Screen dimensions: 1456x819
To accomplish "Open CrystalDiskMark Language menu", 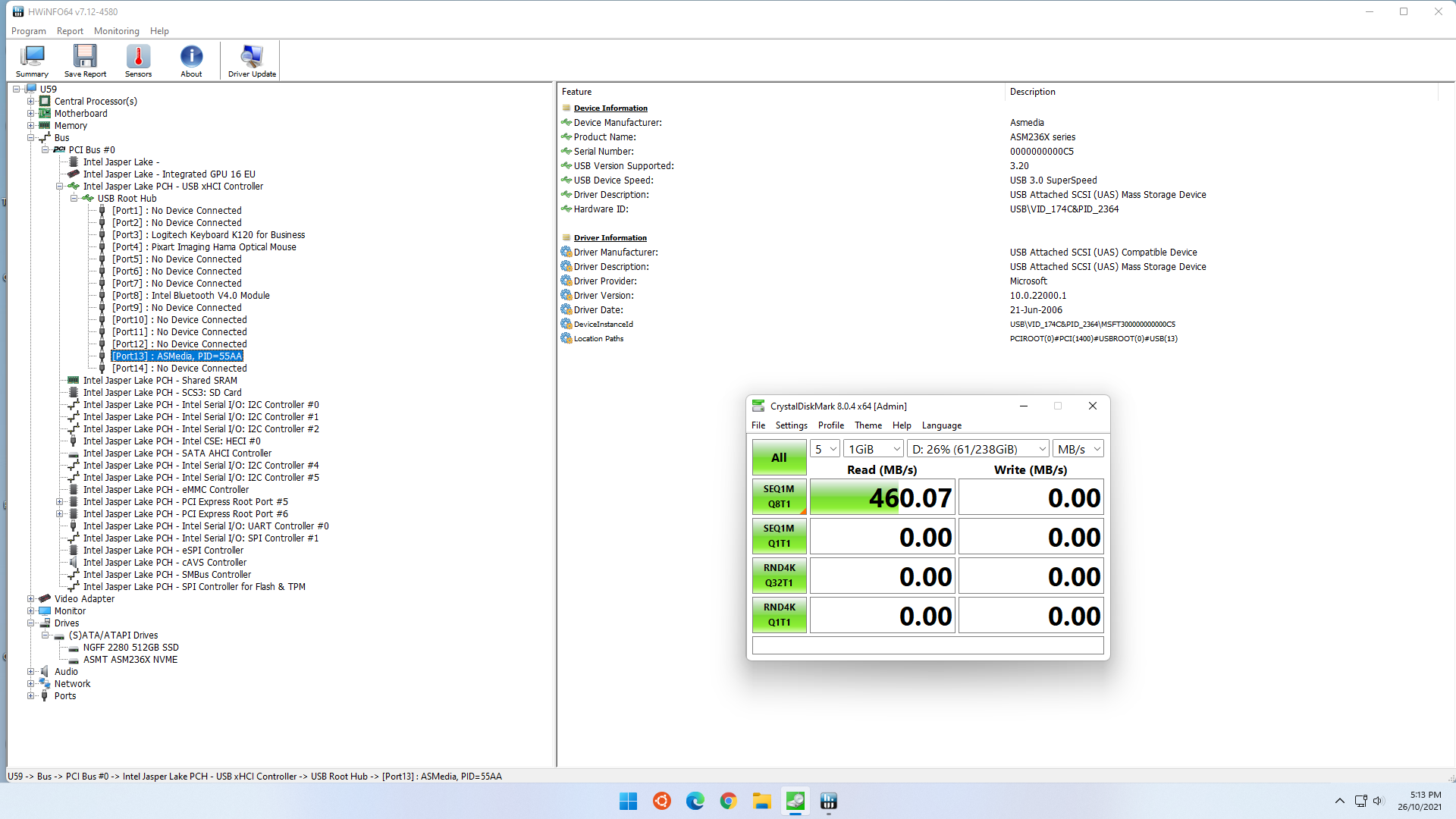I will (x=941, y=425).
